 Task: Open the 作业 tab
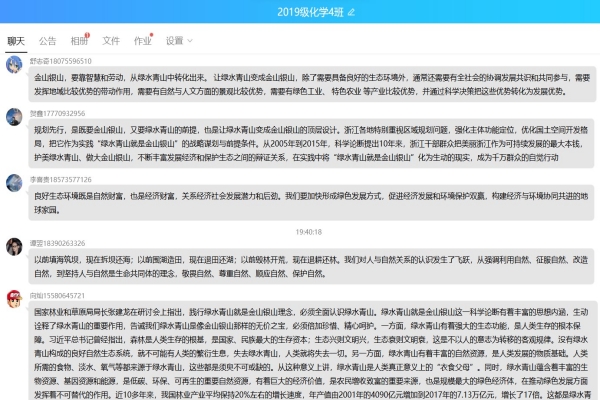tap(143, 41)
